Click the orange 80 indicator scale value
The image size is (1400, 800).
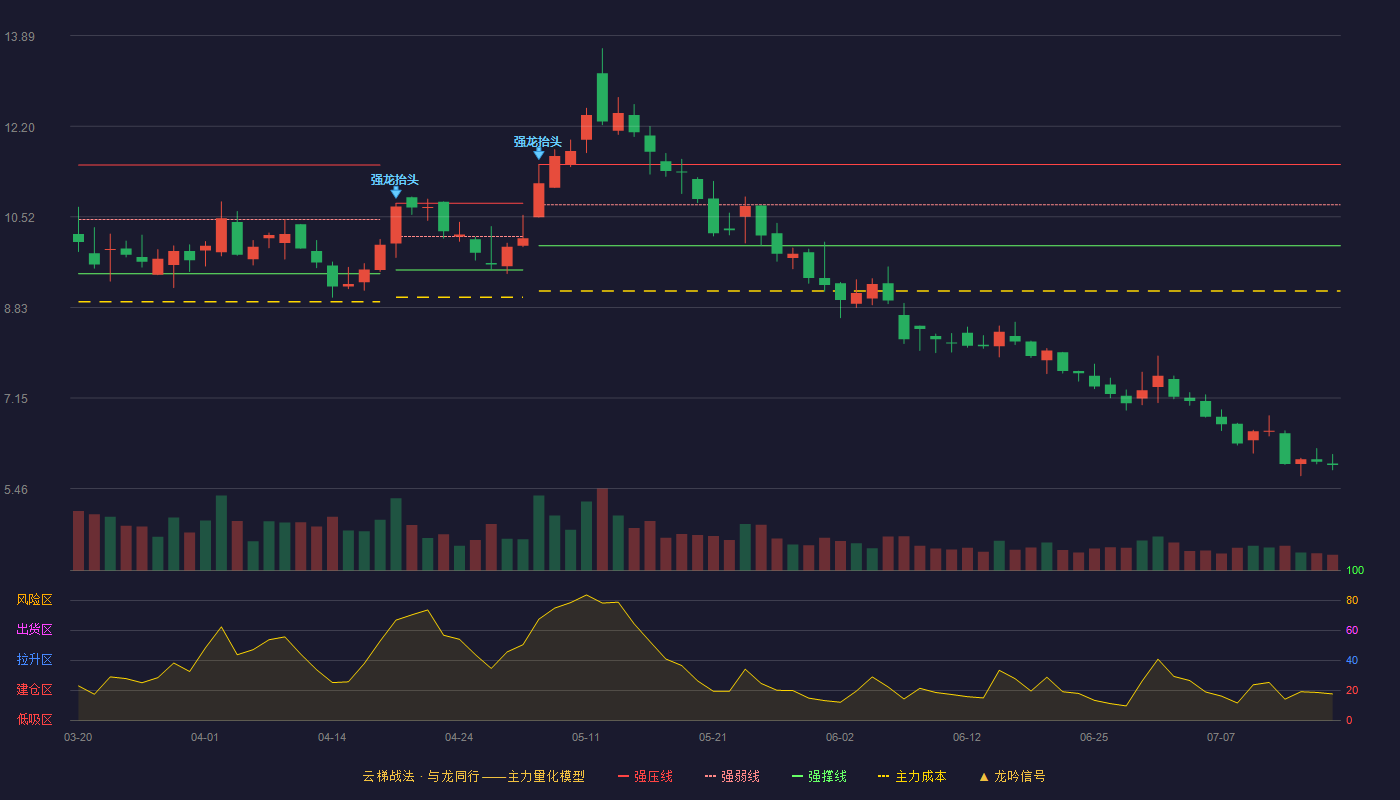[x=1352, y=600]
